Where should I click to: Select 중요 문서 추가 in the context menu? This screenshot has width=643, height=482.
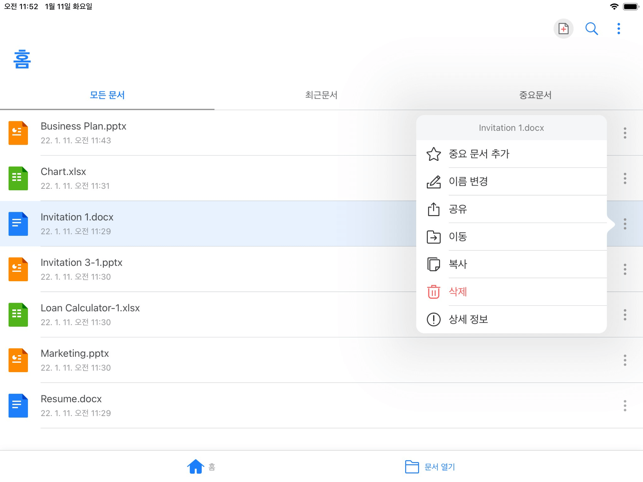pos(511,154)
